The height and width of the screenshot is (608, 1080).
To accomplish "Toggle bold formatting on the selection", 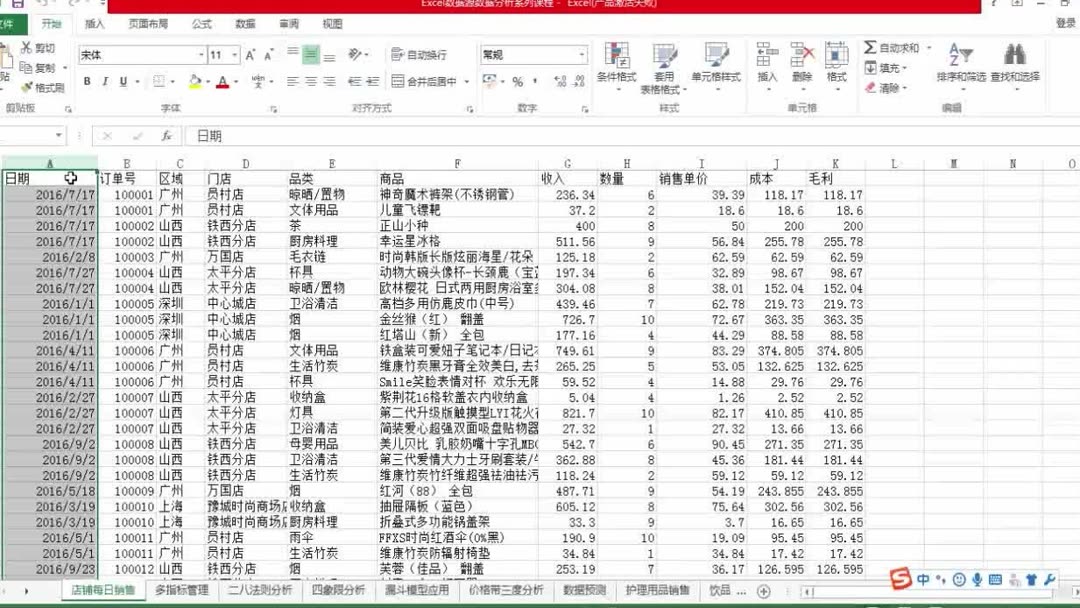I will click(87, 80).
